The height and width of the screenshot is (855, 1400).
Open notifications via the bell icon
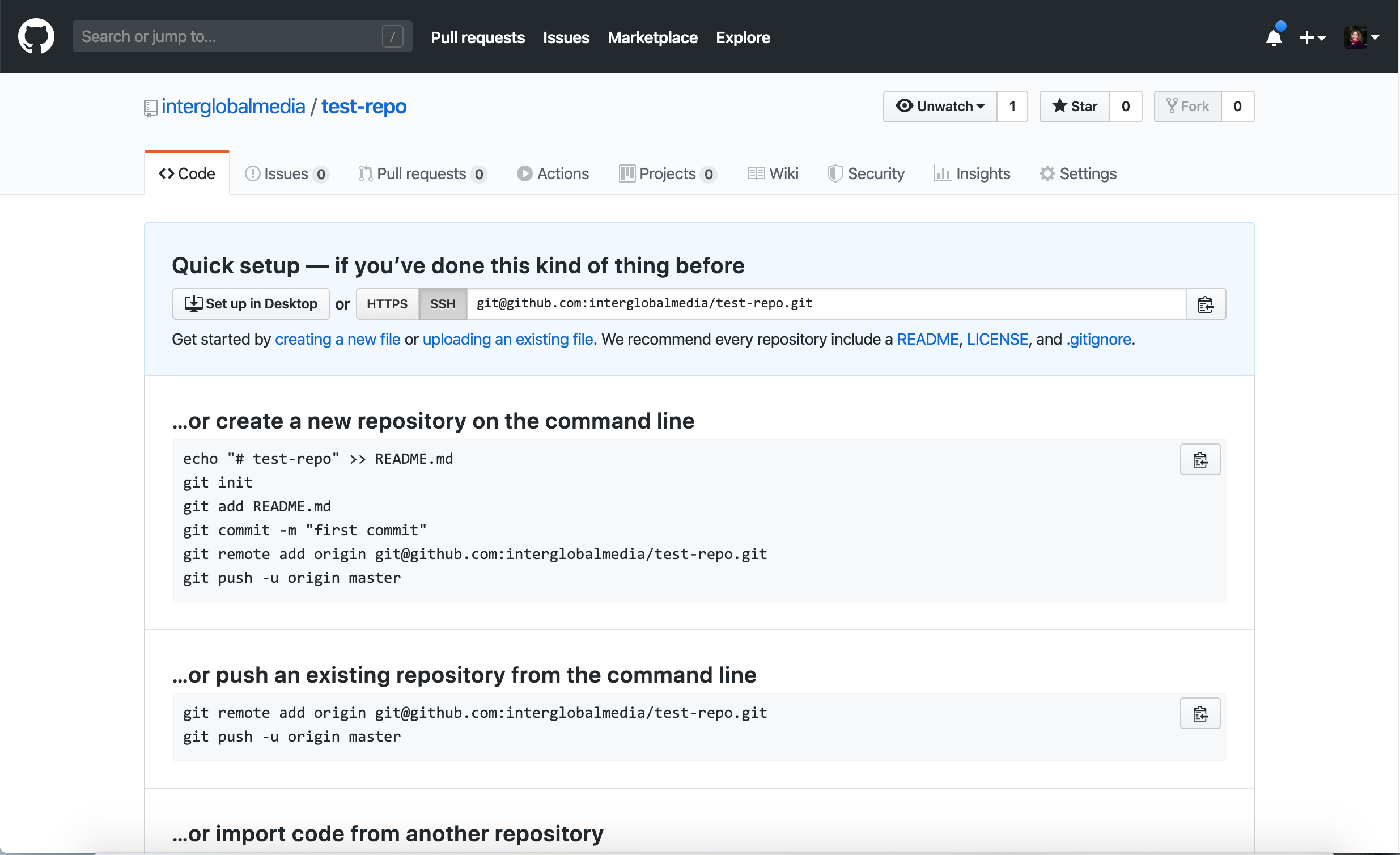click(1272, 37)
